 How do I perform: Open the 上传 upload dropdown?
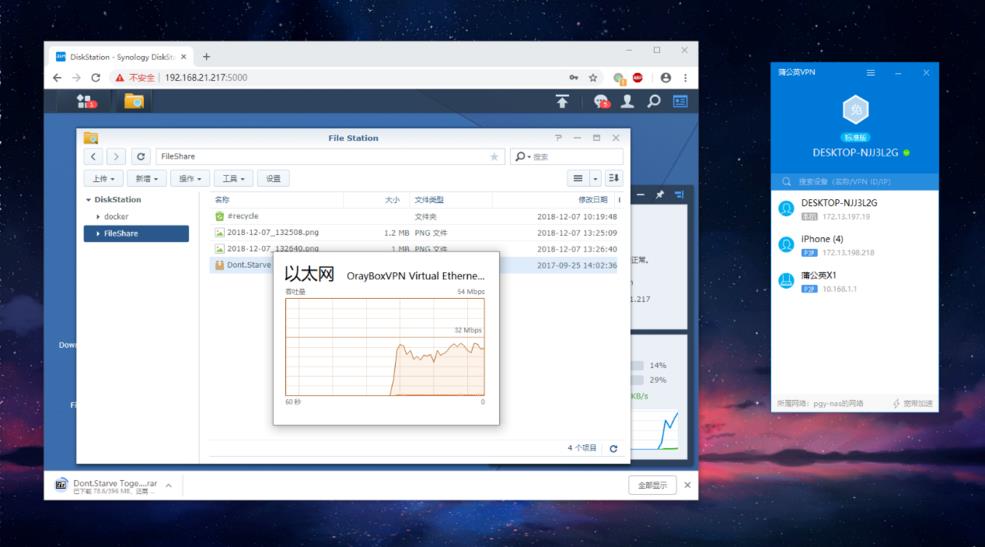[x=103, y=178]
